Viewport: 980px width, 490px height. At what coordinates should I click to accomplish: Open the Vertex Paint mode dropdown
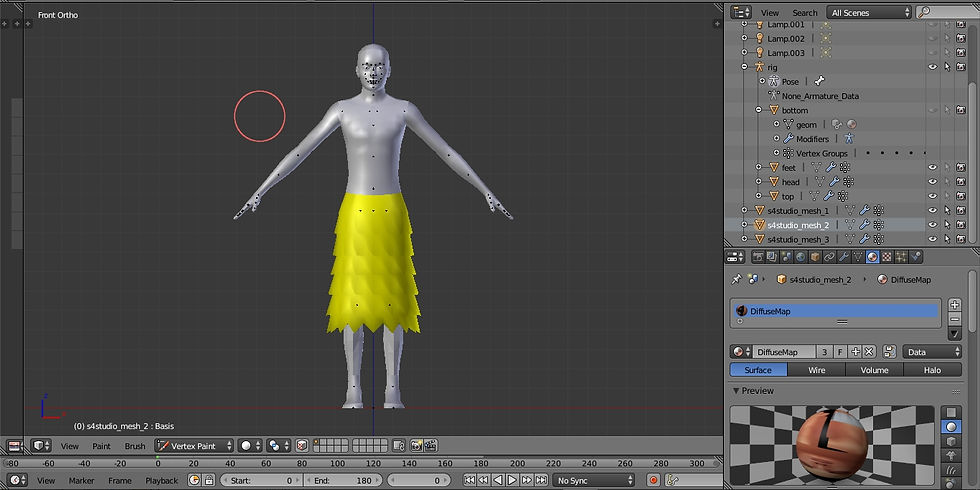point(194,446)
